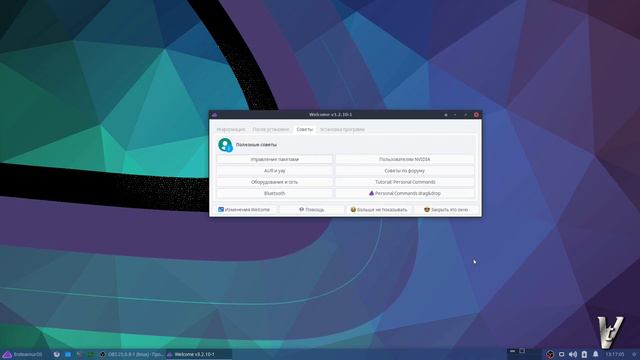Open the Установка программ tab
The image size is (640, 360).
point(342,129)
